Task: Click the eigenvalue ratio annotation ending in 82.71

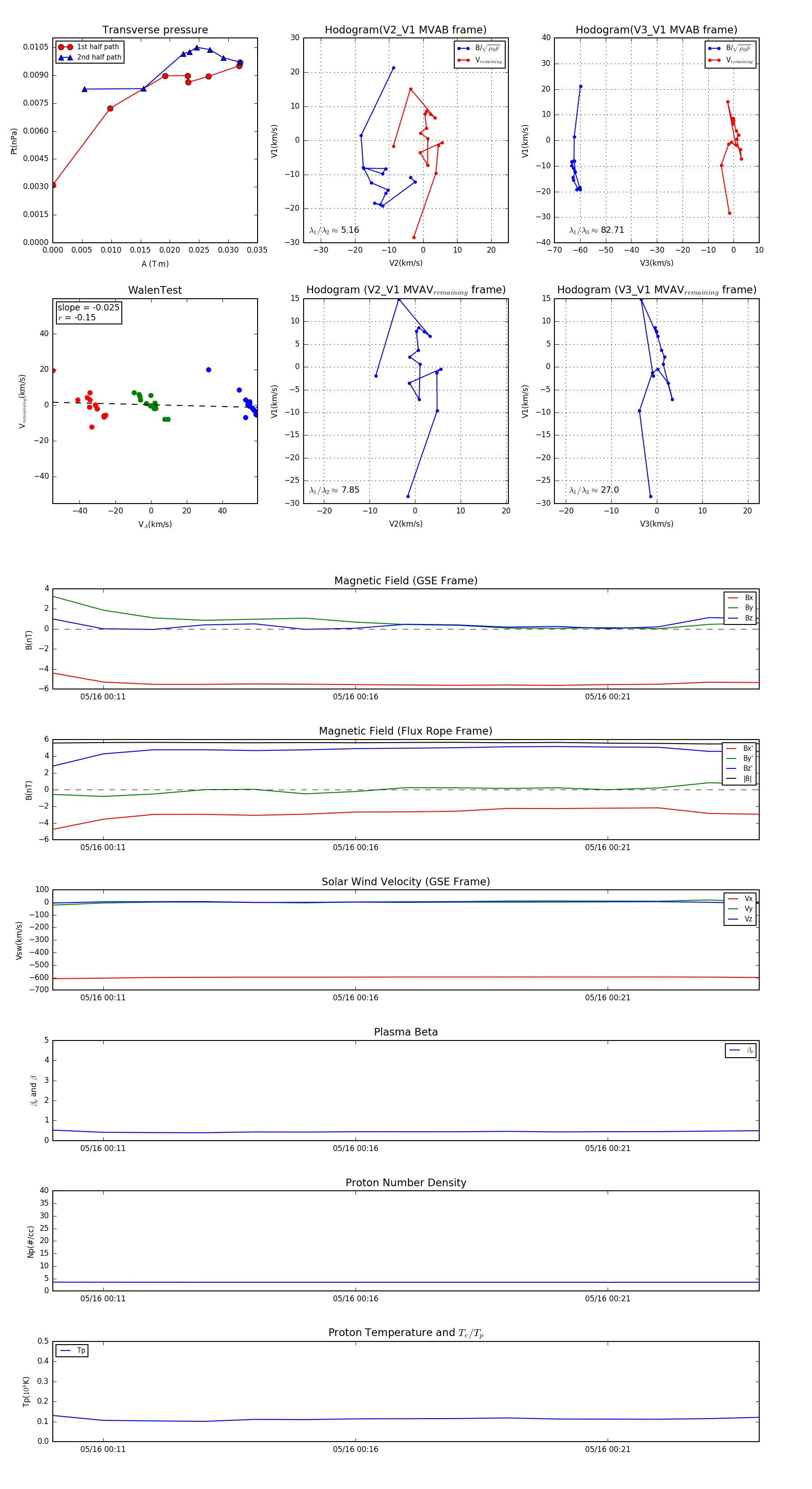Action: [x=596, y=230]
